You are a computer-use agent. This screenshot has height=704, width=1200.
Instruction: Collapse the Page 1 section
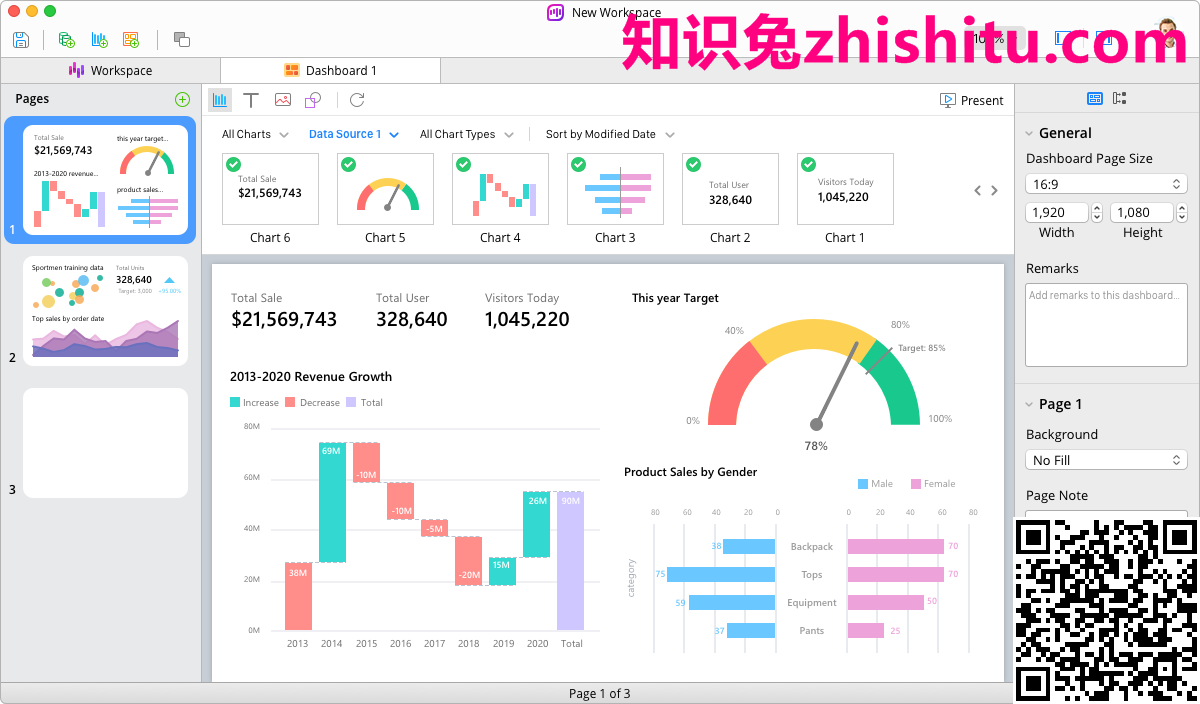point(1029,404)
